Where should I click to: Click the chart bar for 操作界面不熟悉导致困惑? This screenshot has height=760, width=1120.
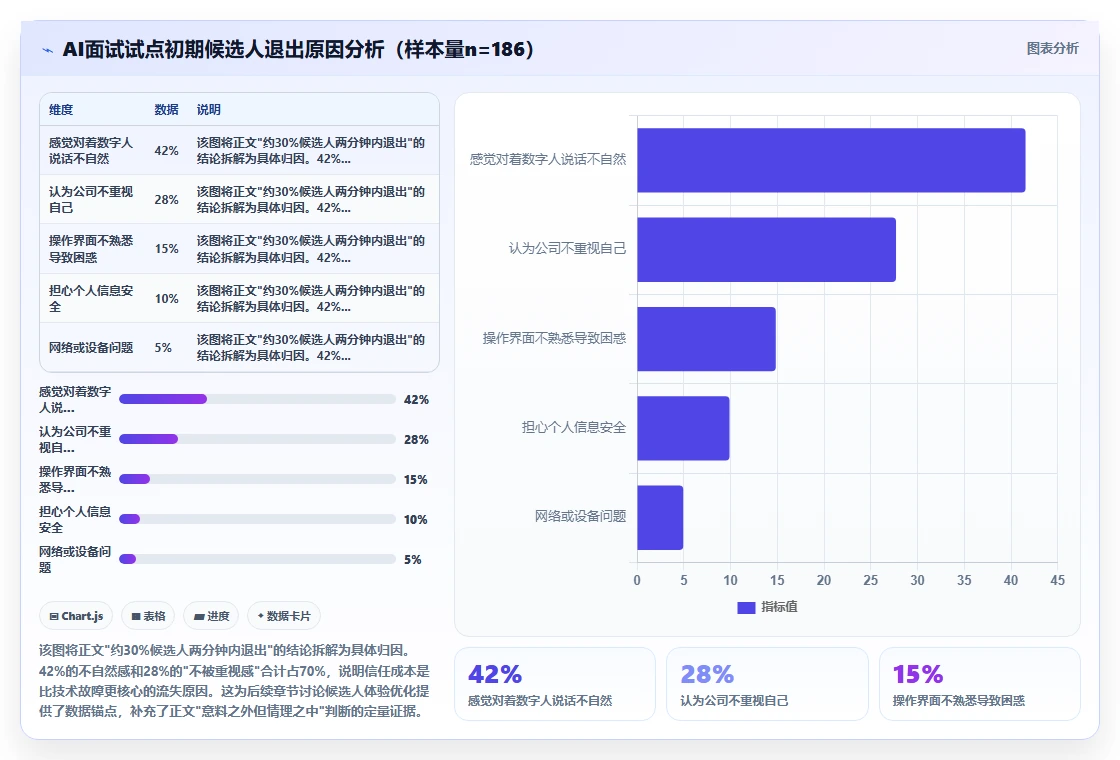[x=706, y=339]
